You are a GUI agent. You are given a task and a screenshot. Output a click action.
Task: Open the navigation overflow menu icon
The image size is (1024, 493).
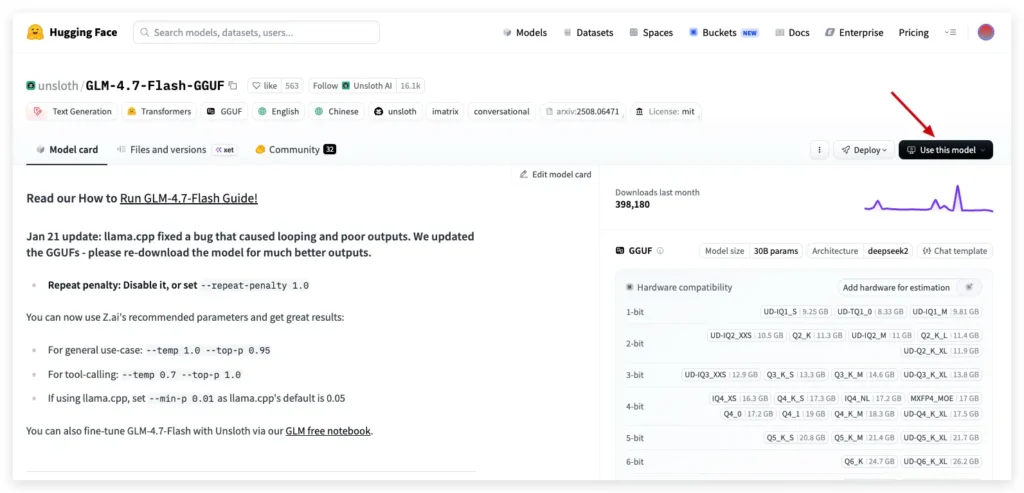pyautogui.click(x=950, y=32)
